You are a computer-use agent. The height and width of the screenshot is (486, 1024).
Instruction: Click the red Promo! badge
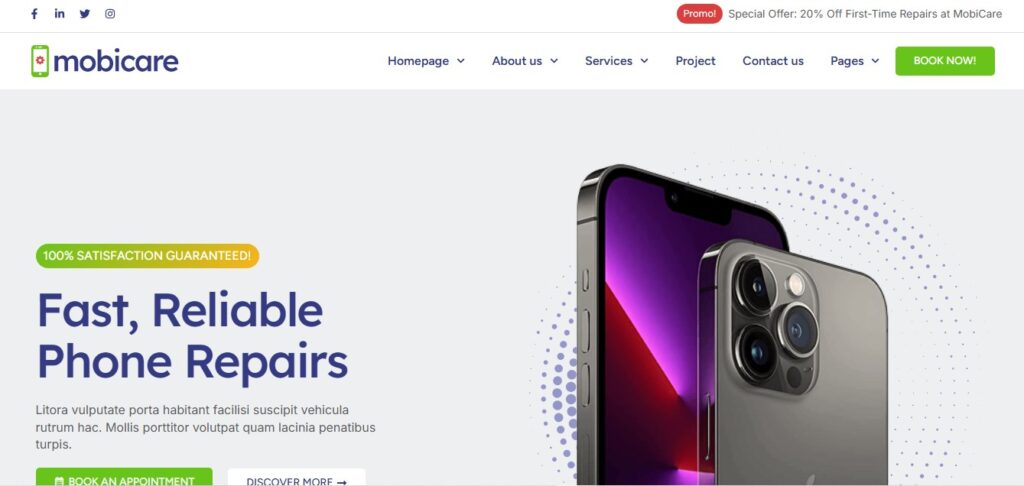coord(699,14)
